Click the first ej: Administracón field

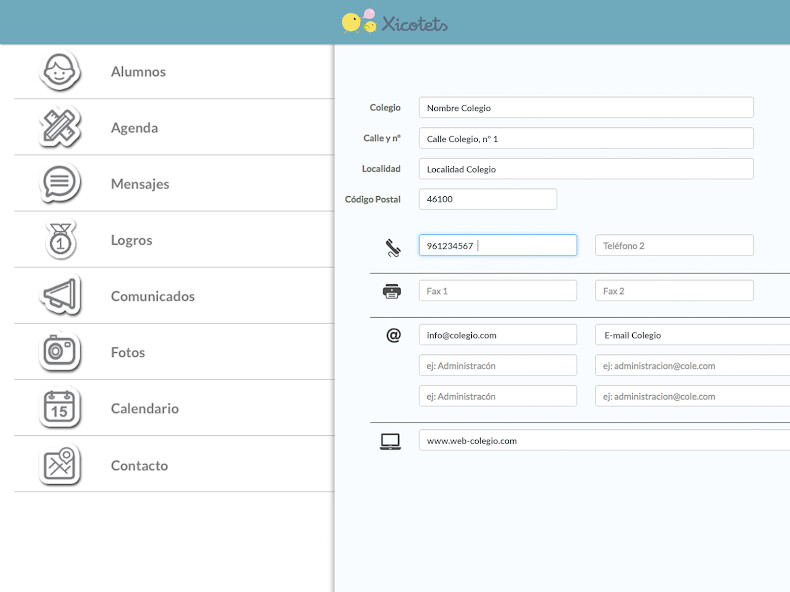tap(498, 365)
